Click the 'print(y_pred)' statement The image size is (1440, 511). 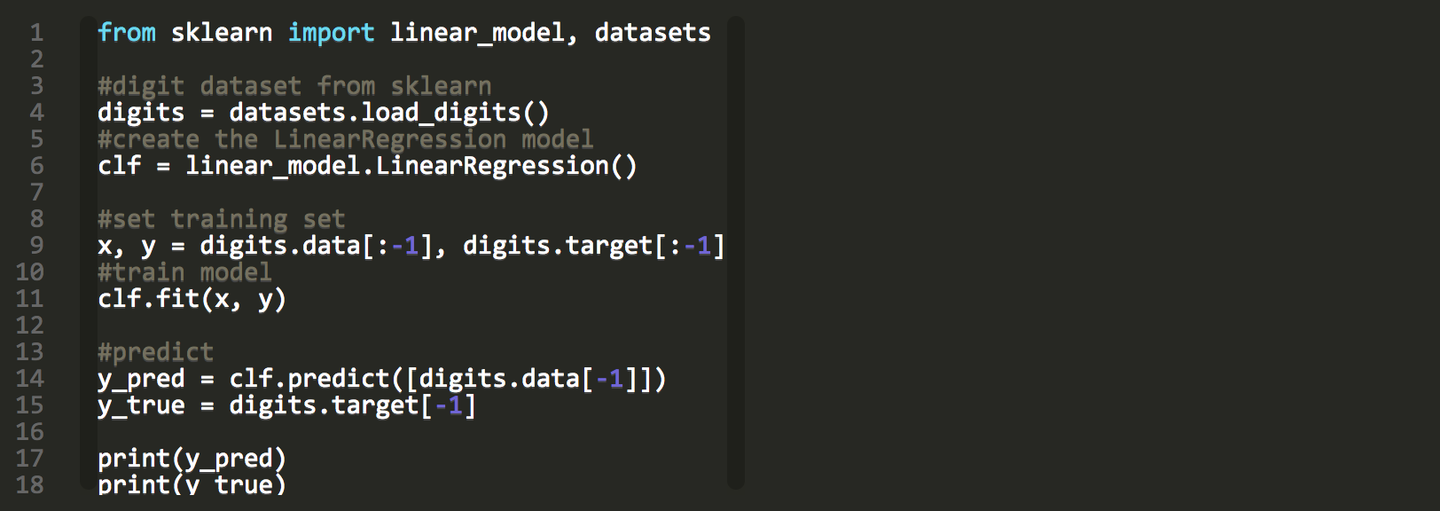coord(192,458)
